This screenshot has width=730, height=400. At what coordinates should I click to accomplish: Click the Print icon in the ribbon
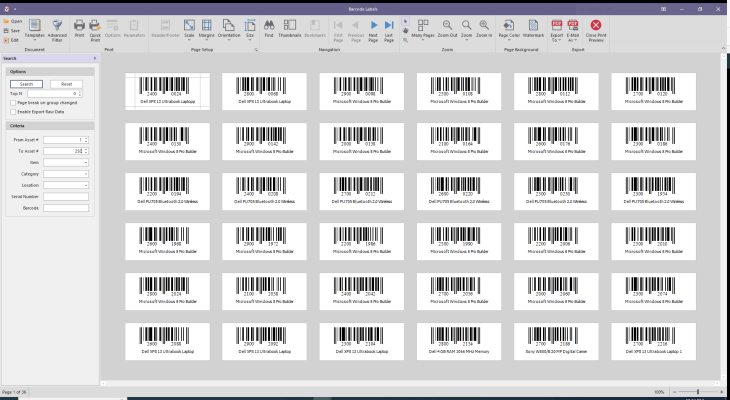pos(80,27)
